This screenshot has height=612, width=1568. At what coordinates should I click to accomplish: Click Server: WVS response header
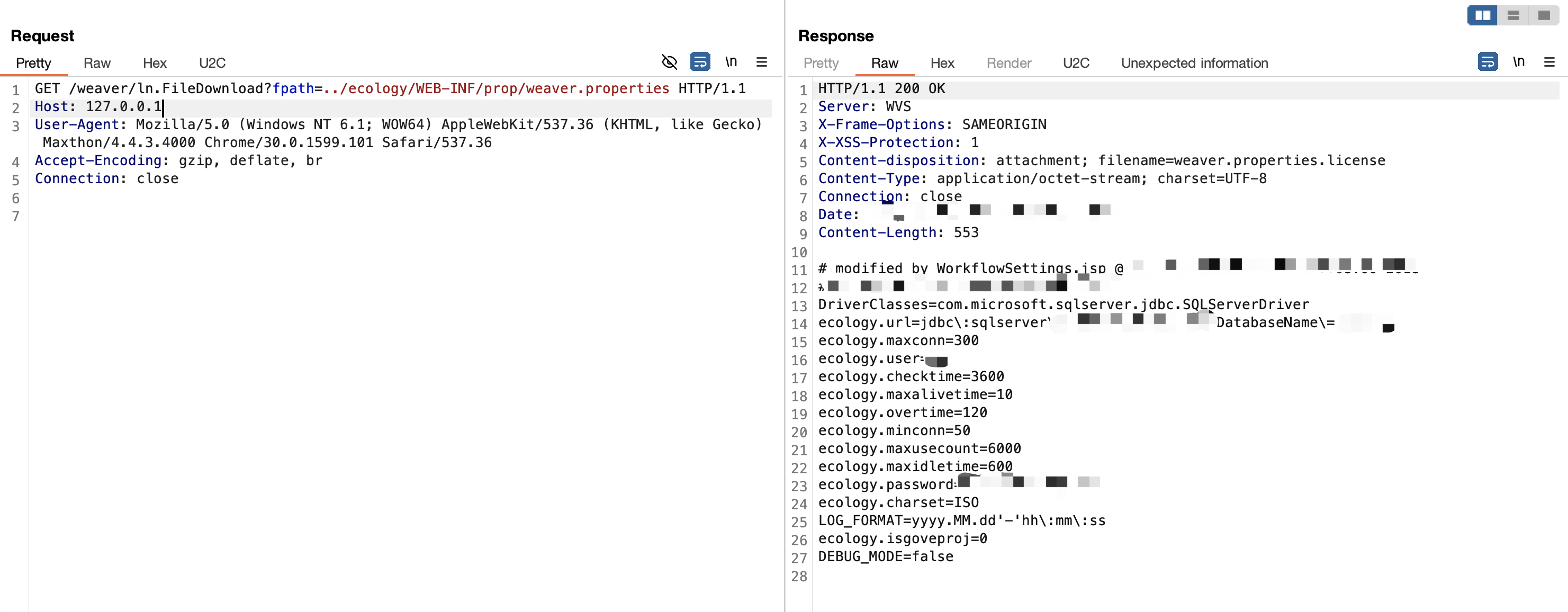tap(864, 107)
